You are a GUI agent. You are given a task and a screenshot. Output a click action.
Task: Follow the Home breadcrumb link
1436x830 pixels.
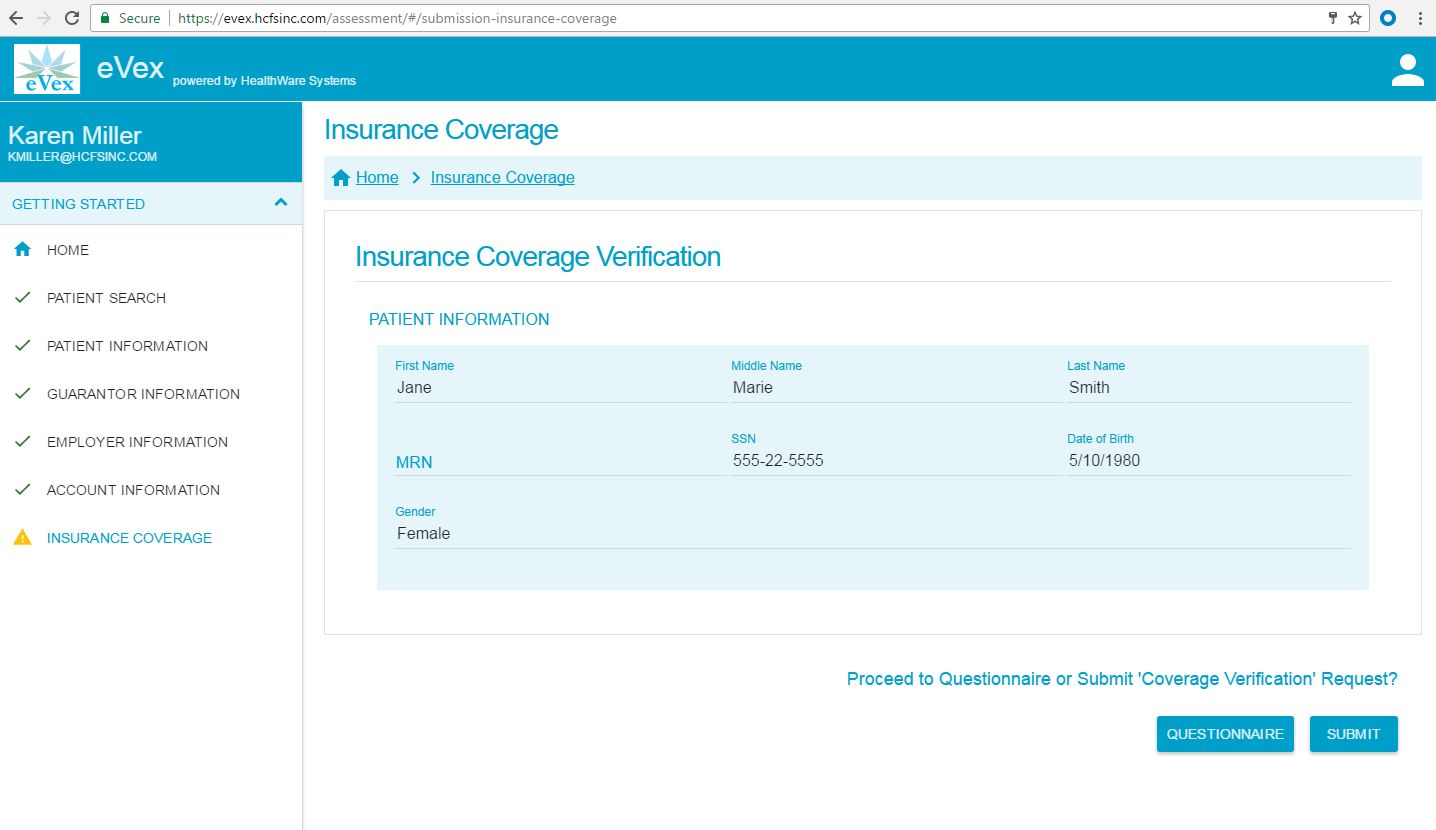377,178
